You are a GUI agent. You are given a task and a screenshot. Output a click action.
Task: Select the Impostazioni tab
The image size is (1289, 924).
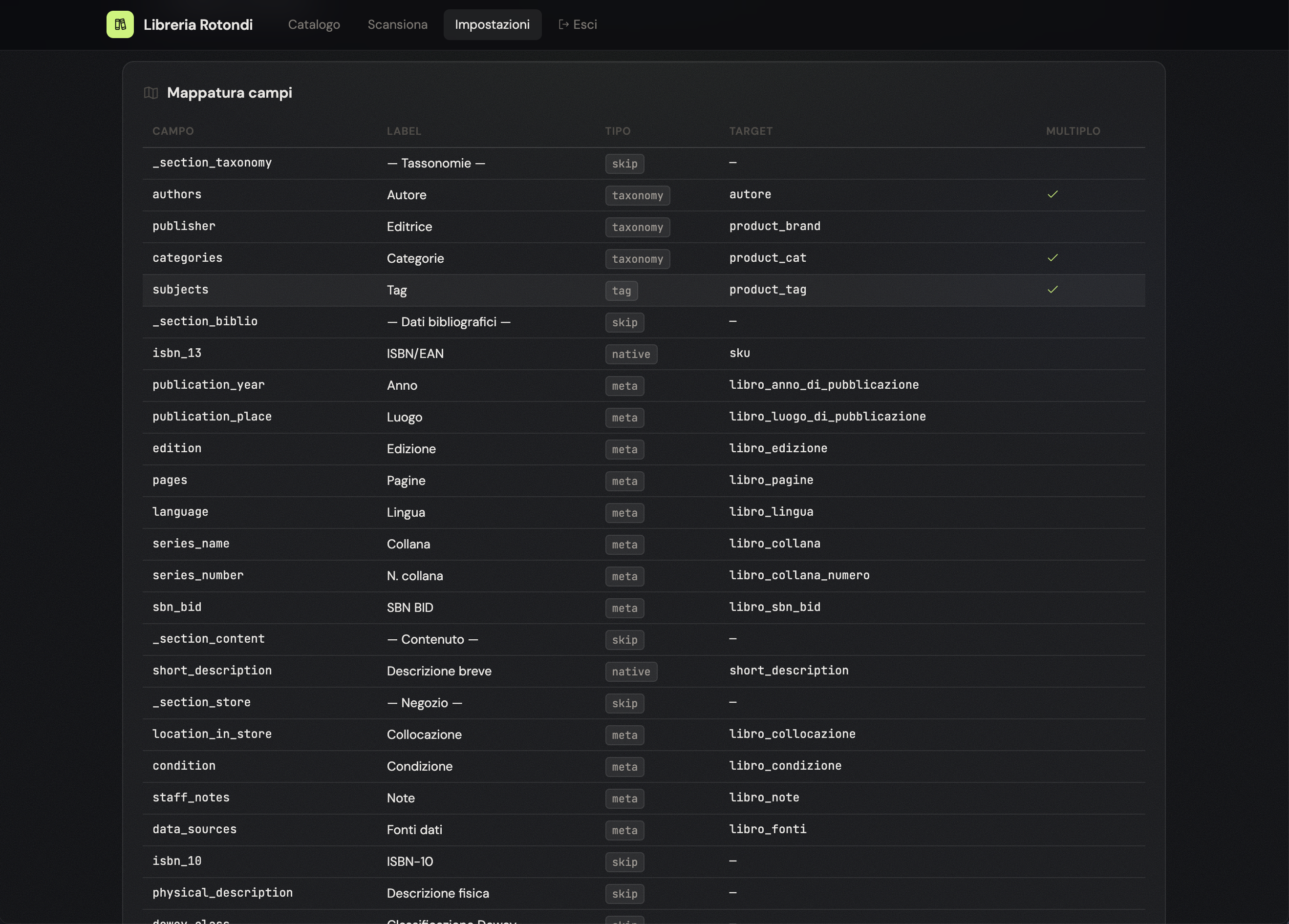tap(492, 24)
